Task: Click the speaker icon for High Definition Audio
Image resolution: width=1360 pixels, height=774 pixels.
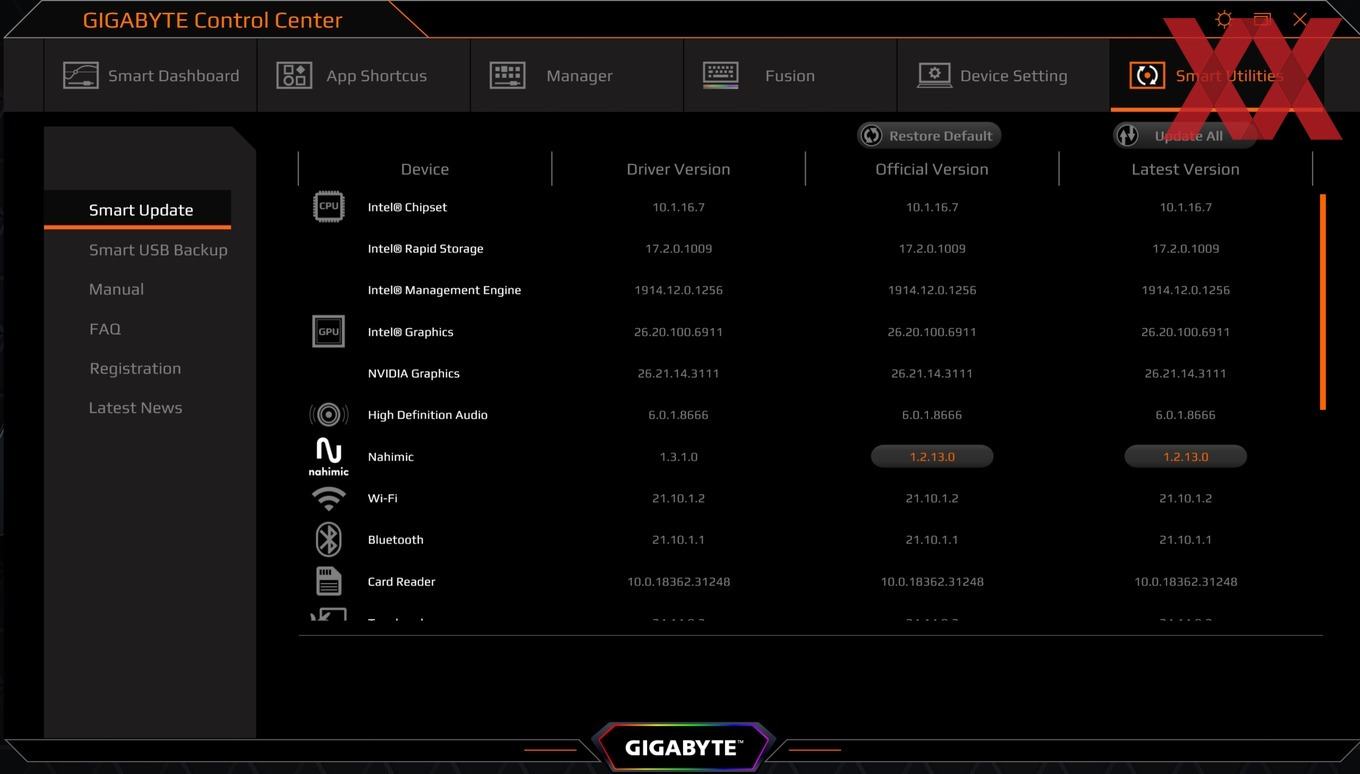Action: pyautogui.click(x=328, y=414)
